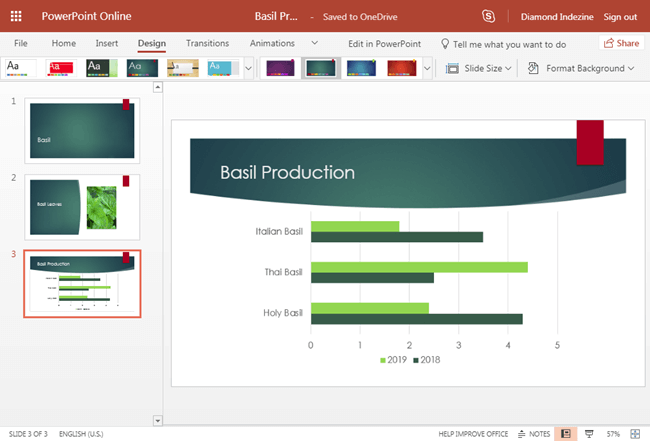The width and height of the screenshot is (650, 441).
Task: Open Format Background options
Action: point(581,68)
